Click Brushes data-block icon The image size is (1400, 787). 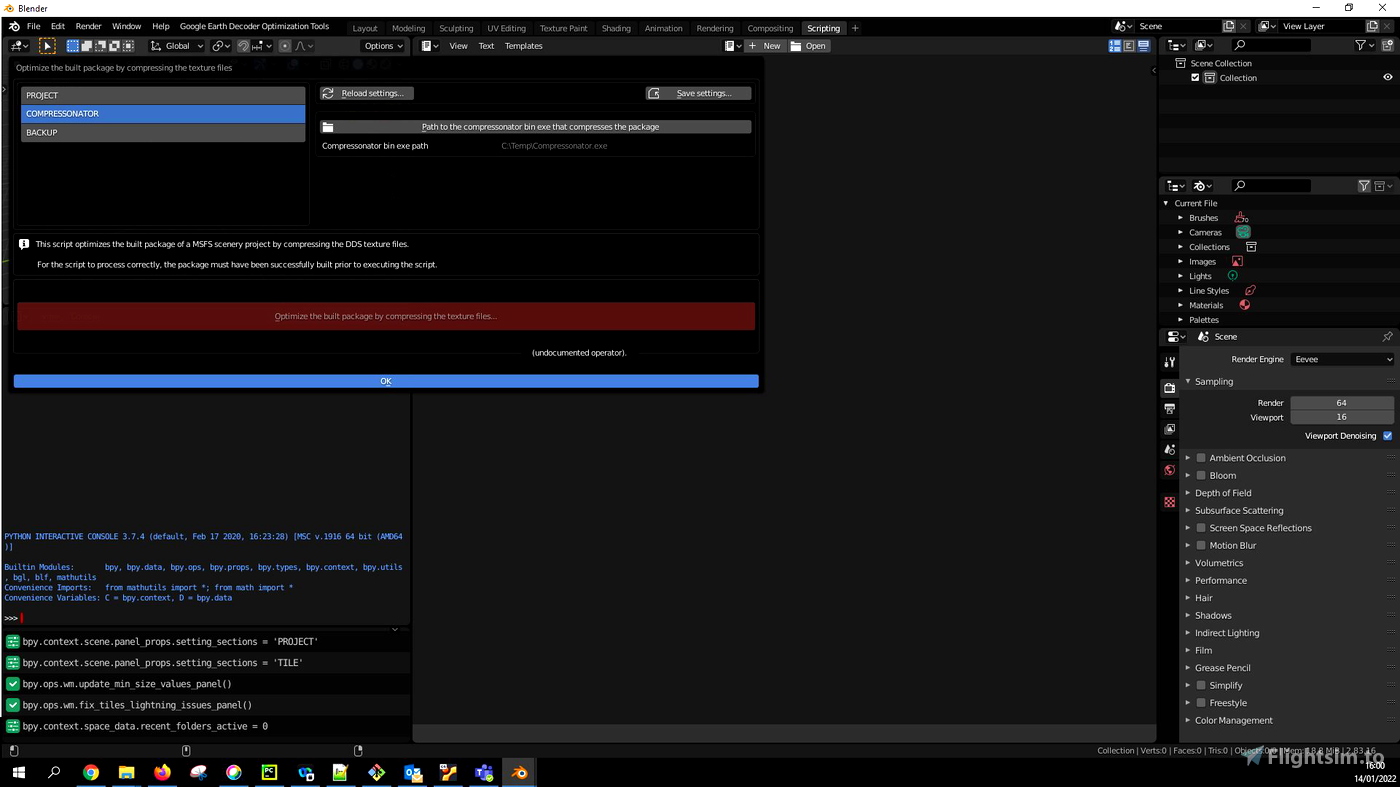(x=1241, y=217)
